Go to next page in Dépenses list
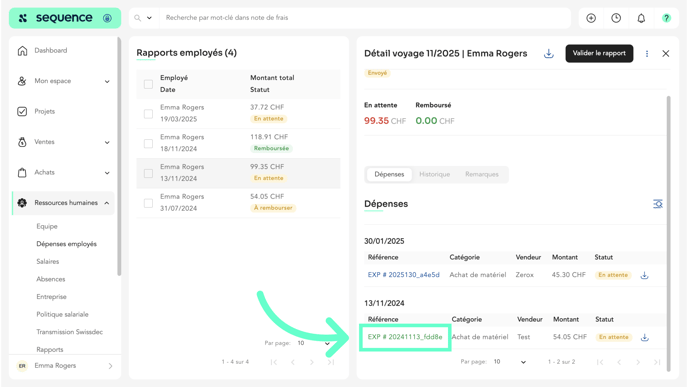 pyautogui.click(x=638, y=362)
